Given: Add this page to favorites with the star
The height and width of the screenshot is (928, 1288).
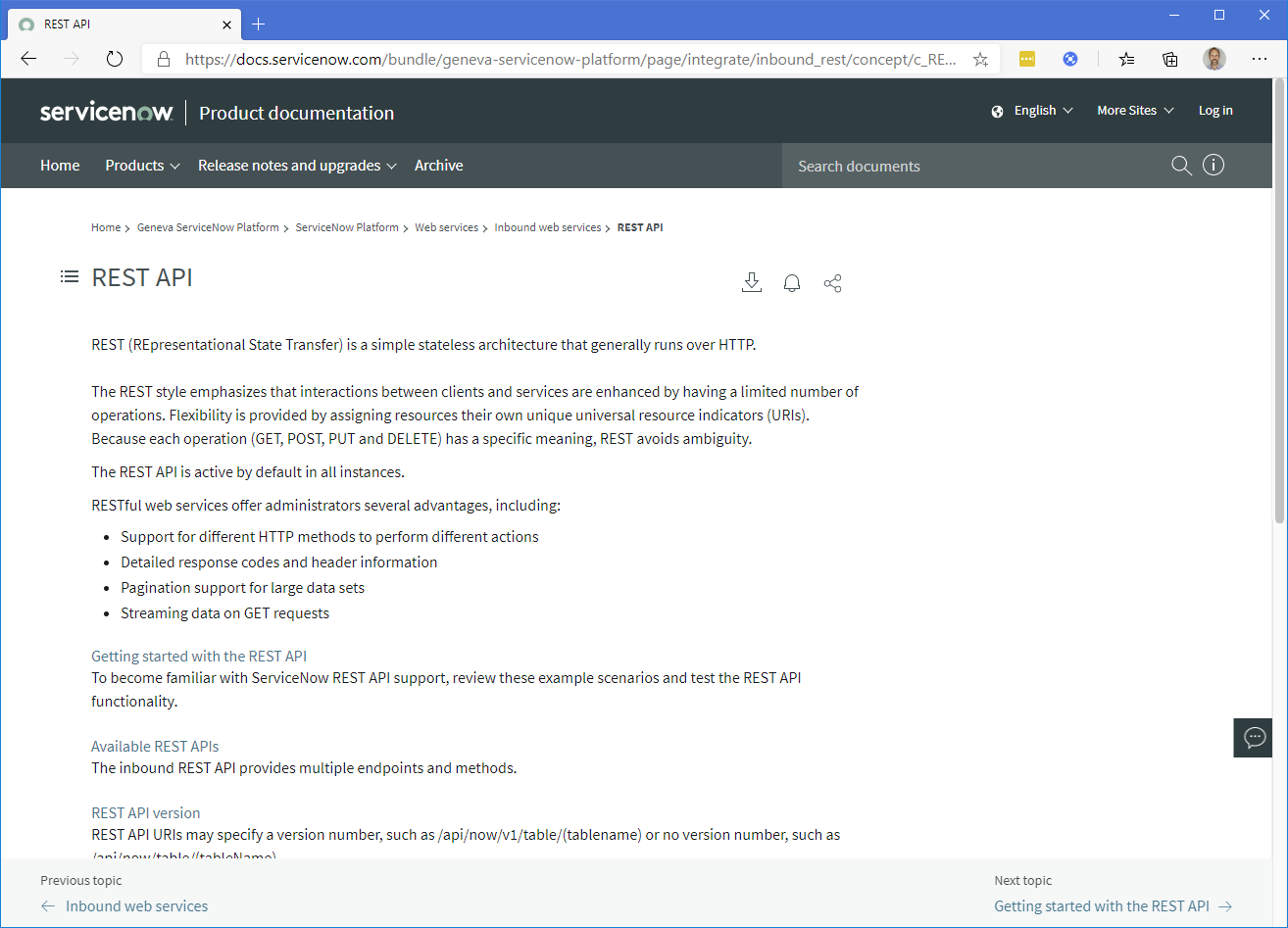Looking at the screenshot, I should (980, 59).
